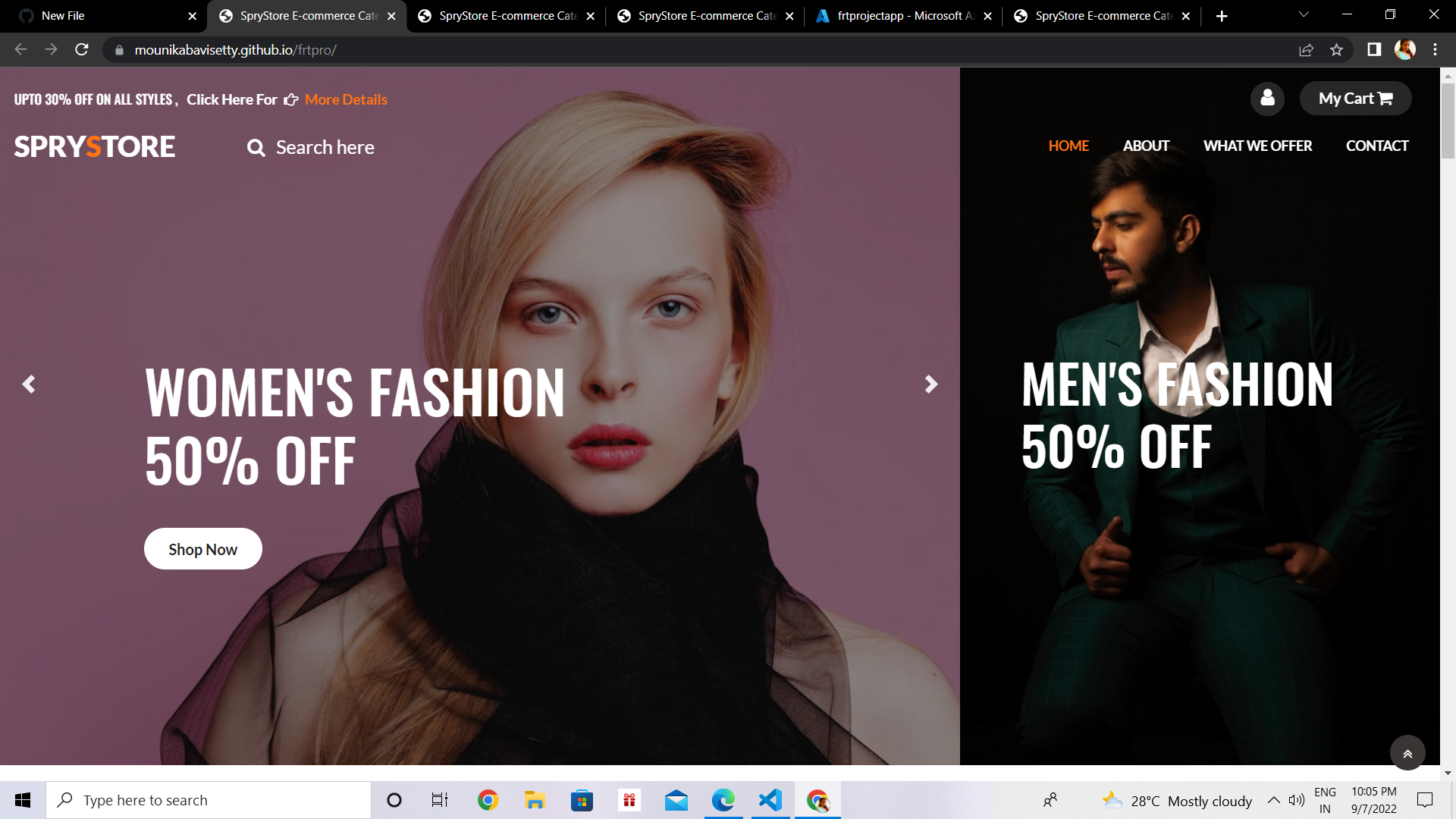Open Chrome three-dot menu
1456x819 pixels.
(x=1435, y=50)
